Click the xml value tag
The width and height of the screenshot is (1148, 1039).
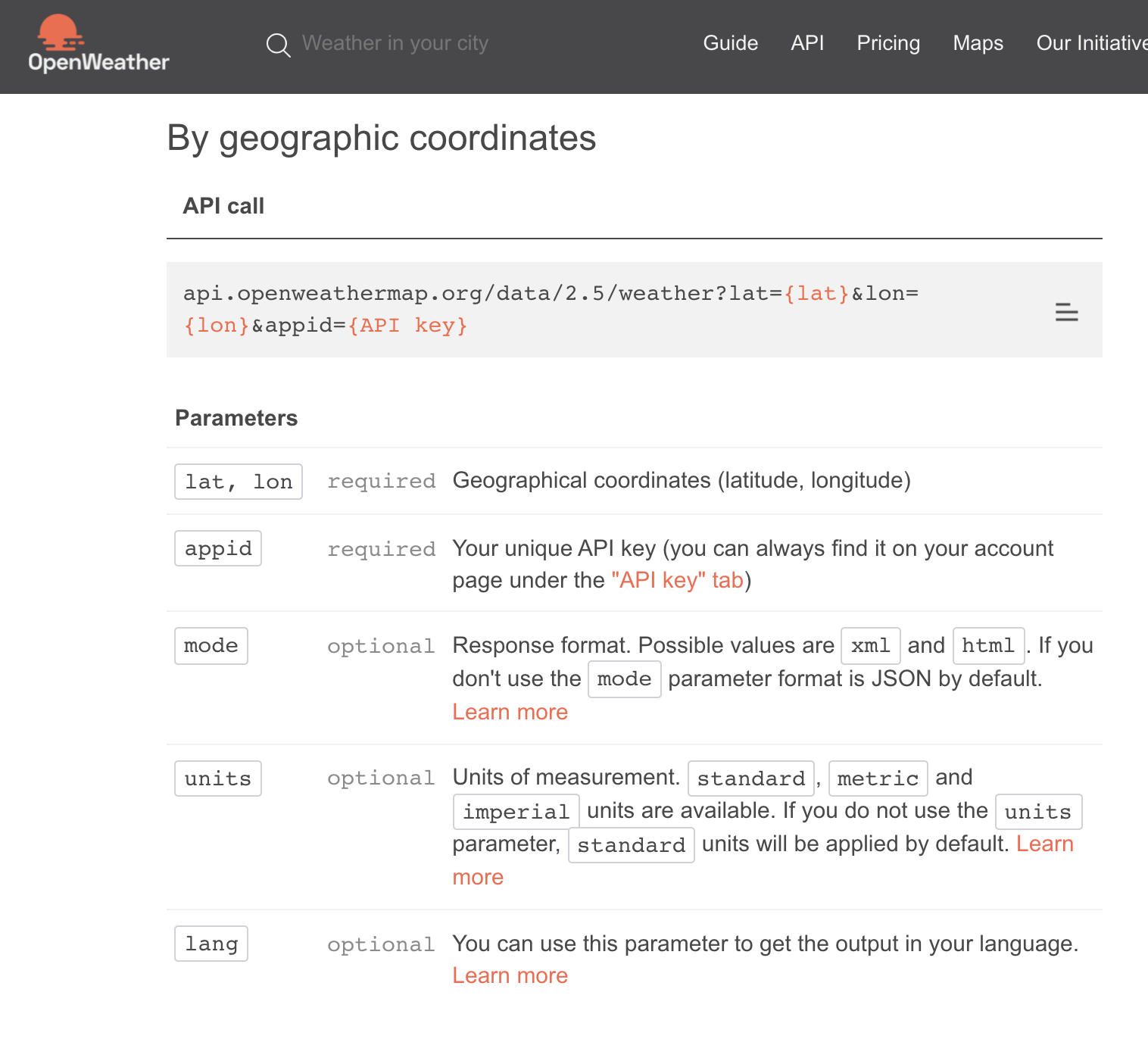(x=871, y=646)
